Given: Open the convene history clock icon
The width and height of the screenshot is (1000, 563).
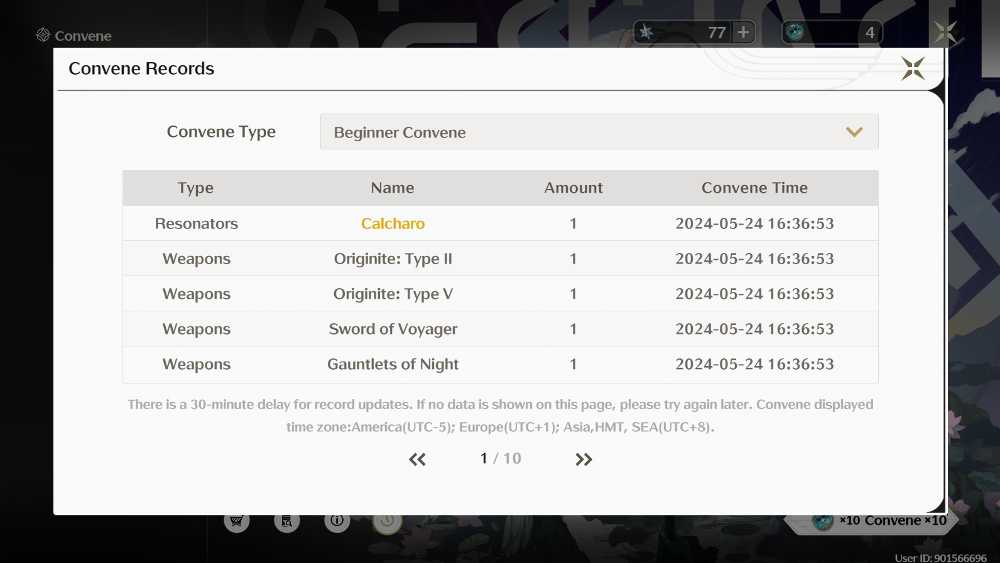Looking at the screenshot, I should [387, 522].
